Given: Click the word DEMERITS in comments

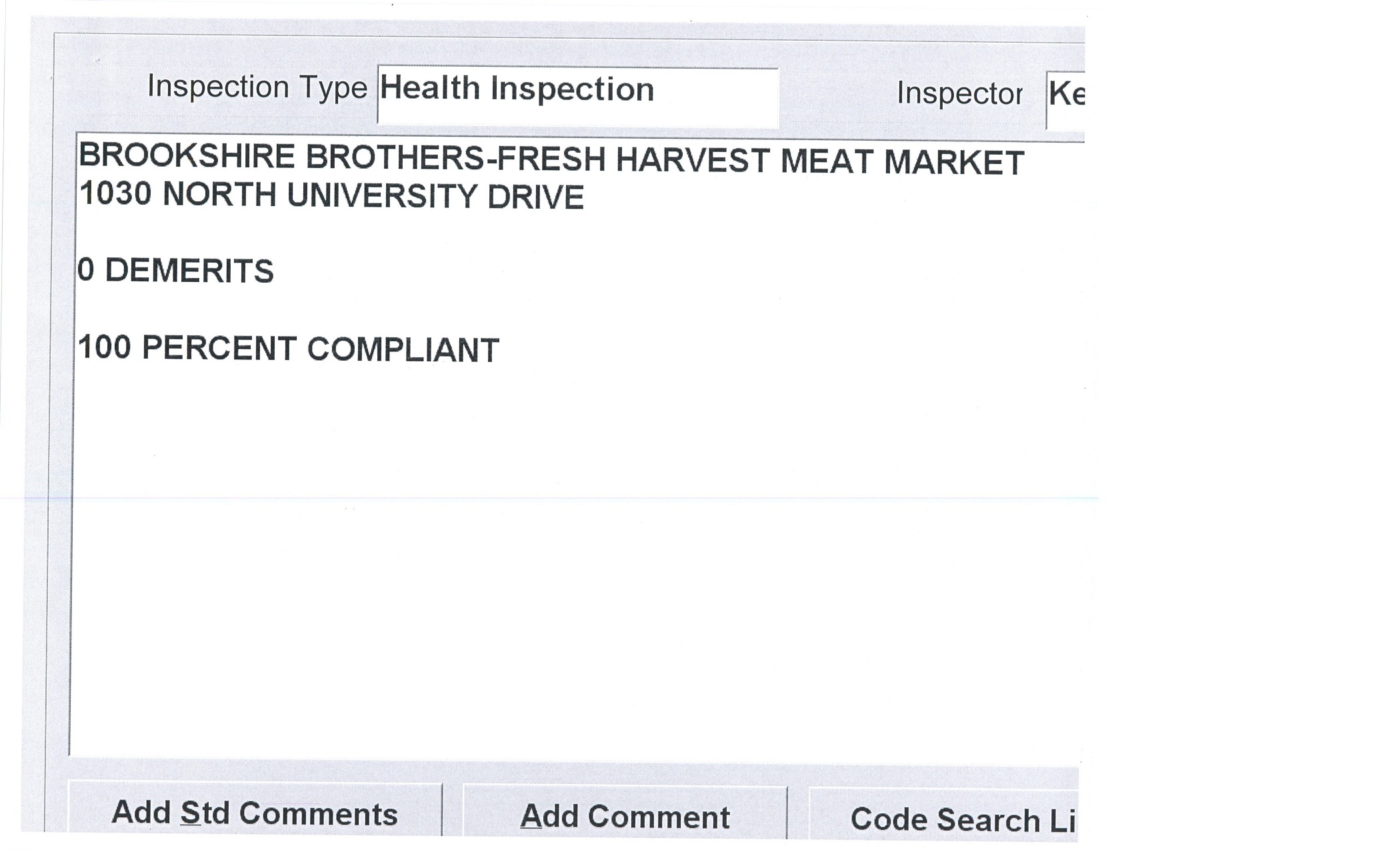Looking at the screenshot, I should 189,271.
